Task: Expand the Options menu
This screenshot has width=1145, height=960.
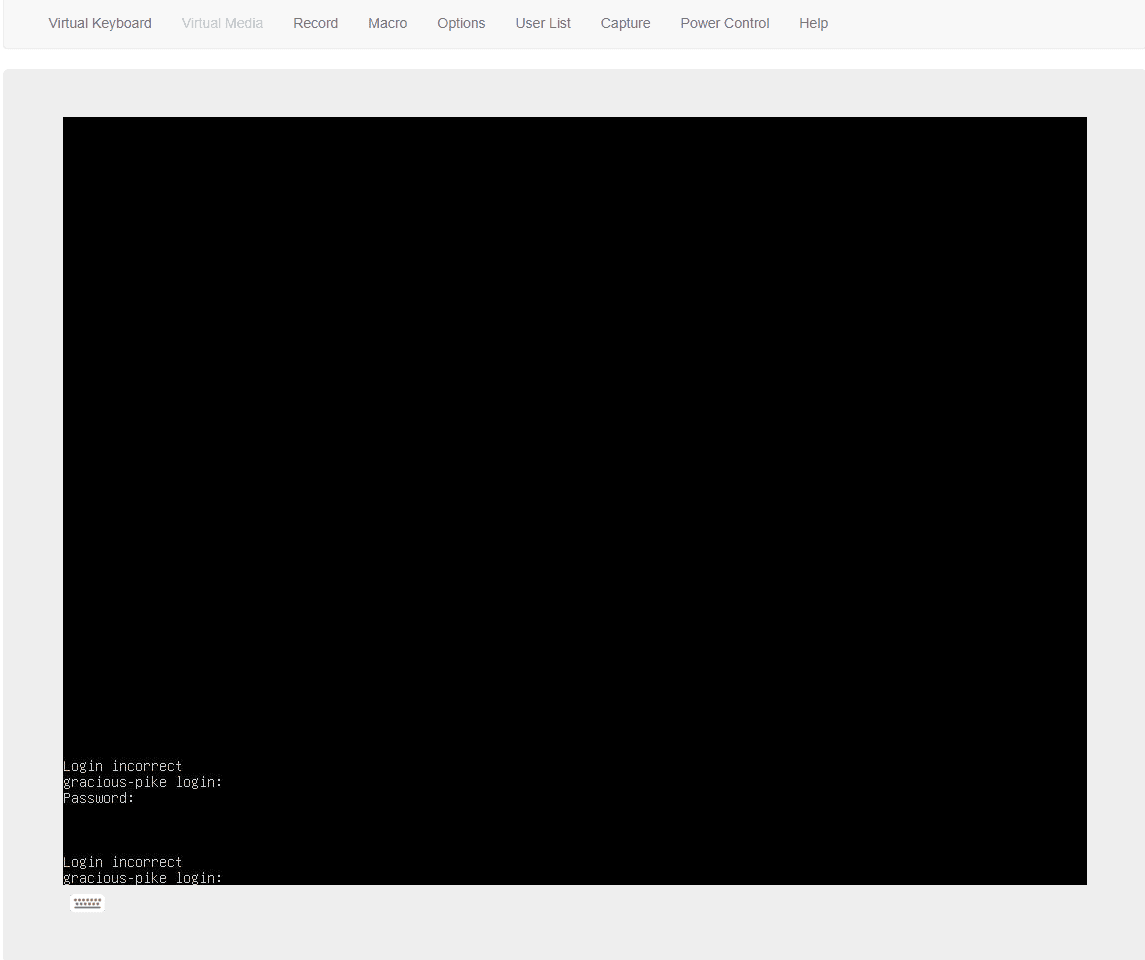Action: (x=461, y=23)
